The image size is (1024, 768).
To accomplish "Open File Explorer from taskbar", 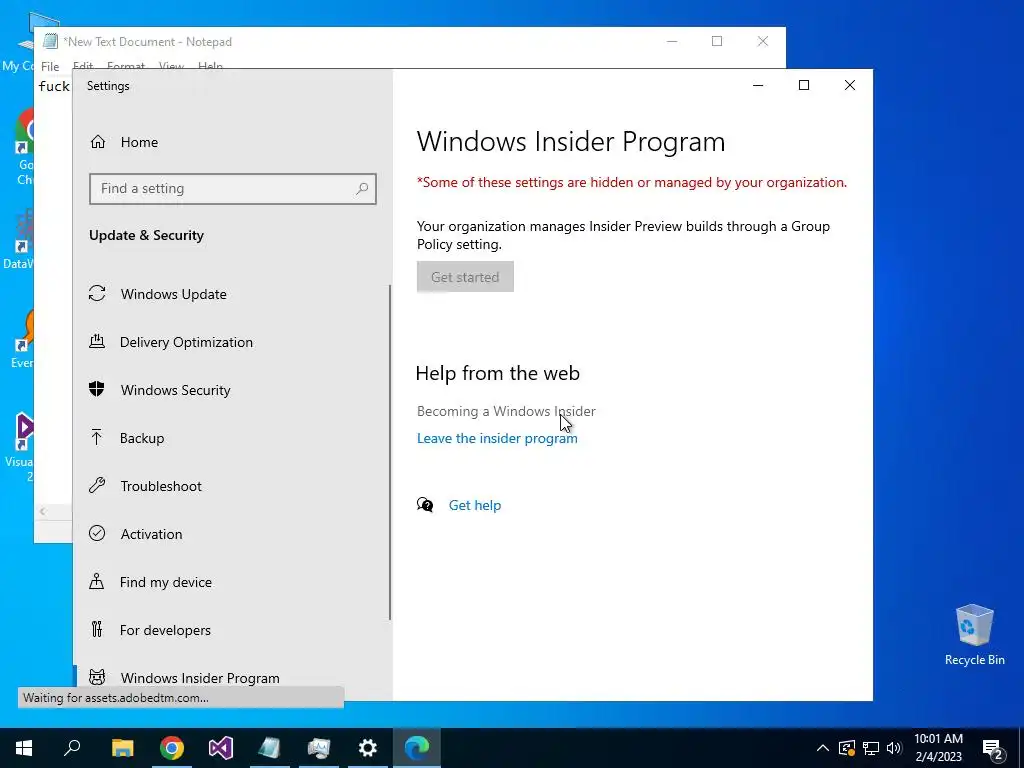I will pyautogui.click(x=122, y=748).
